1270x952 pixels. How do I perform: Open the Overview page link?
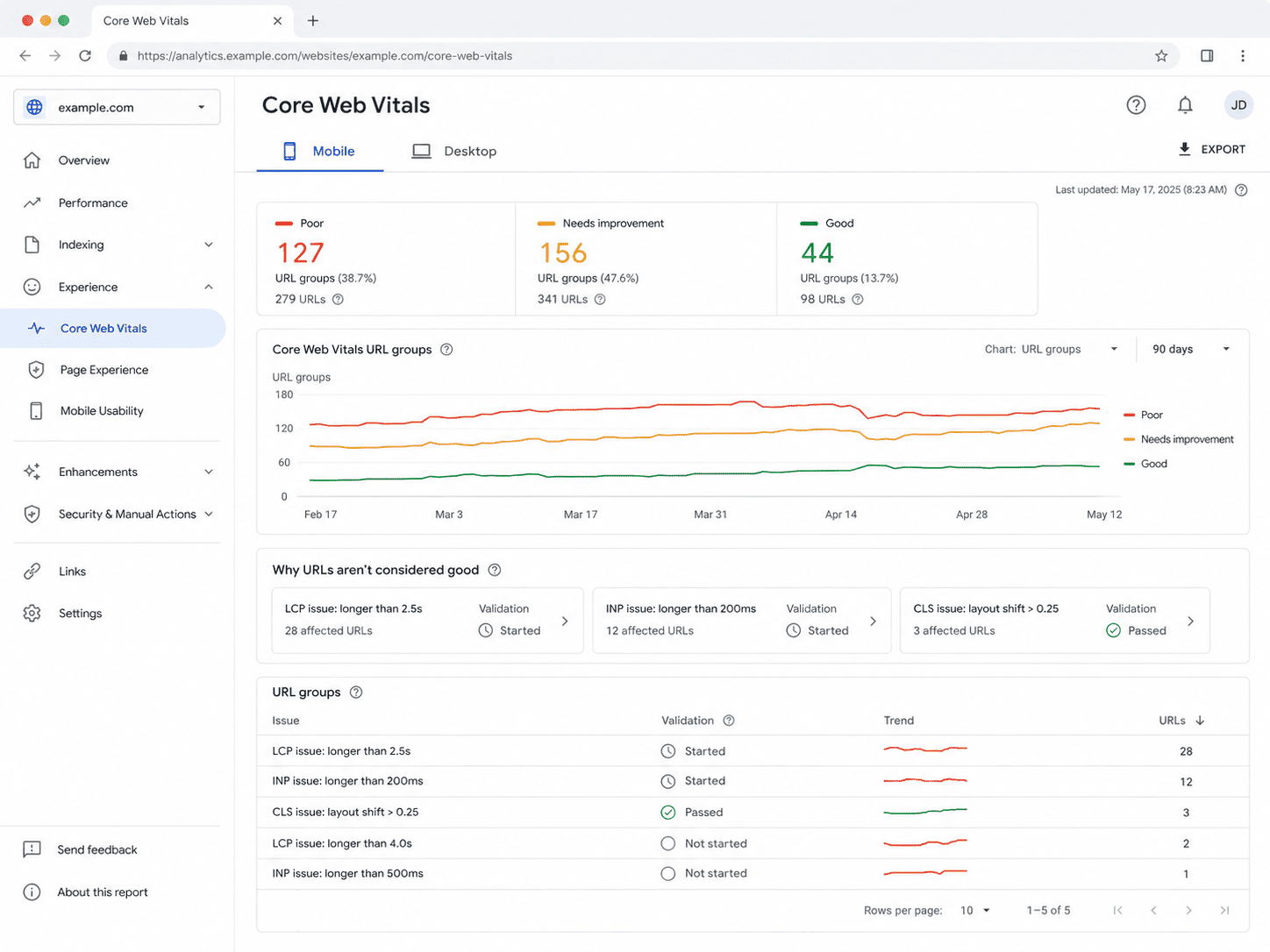(83, 160)
